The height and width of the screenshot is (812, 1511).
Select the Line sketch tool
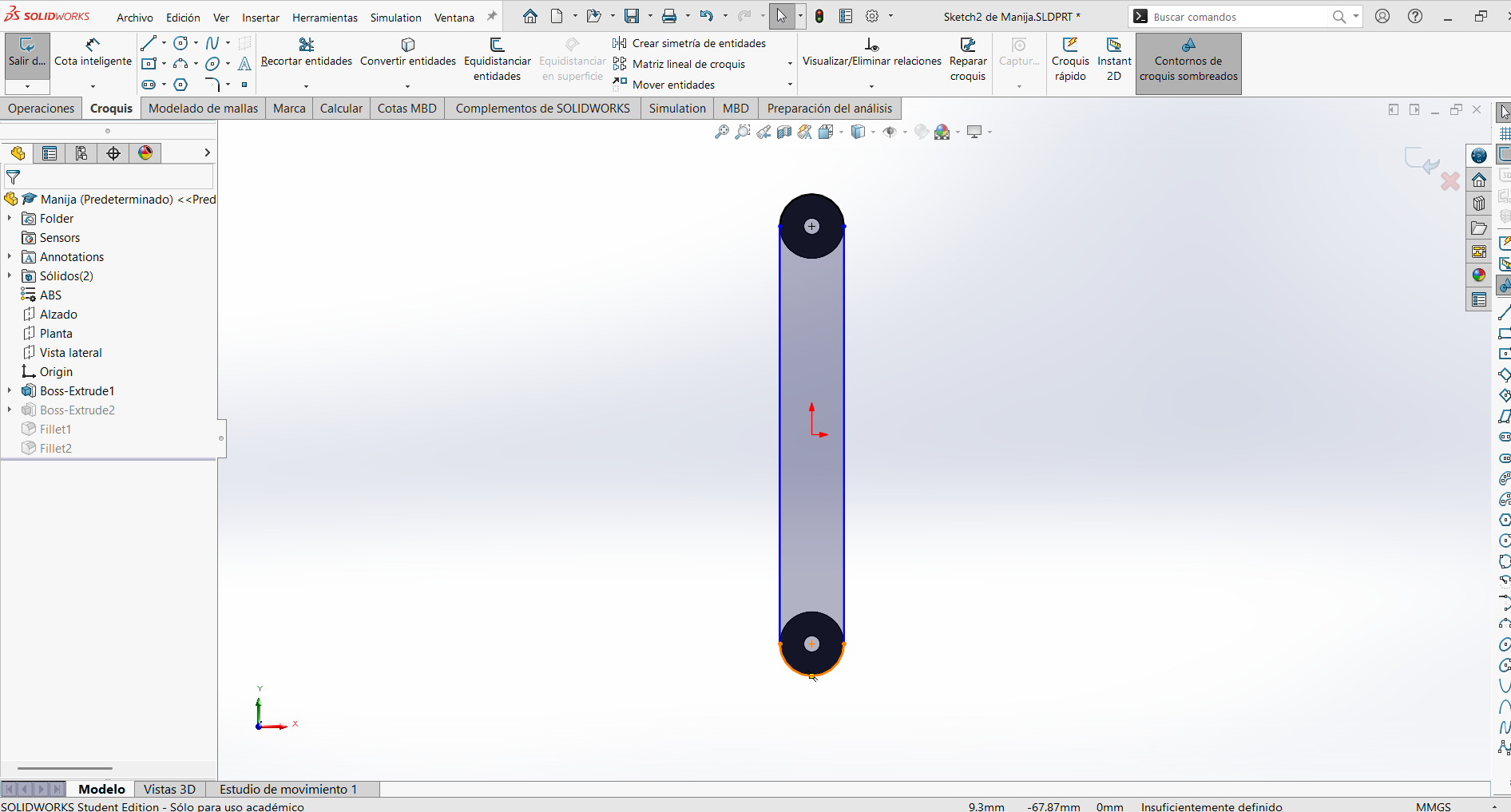[149, 43]
